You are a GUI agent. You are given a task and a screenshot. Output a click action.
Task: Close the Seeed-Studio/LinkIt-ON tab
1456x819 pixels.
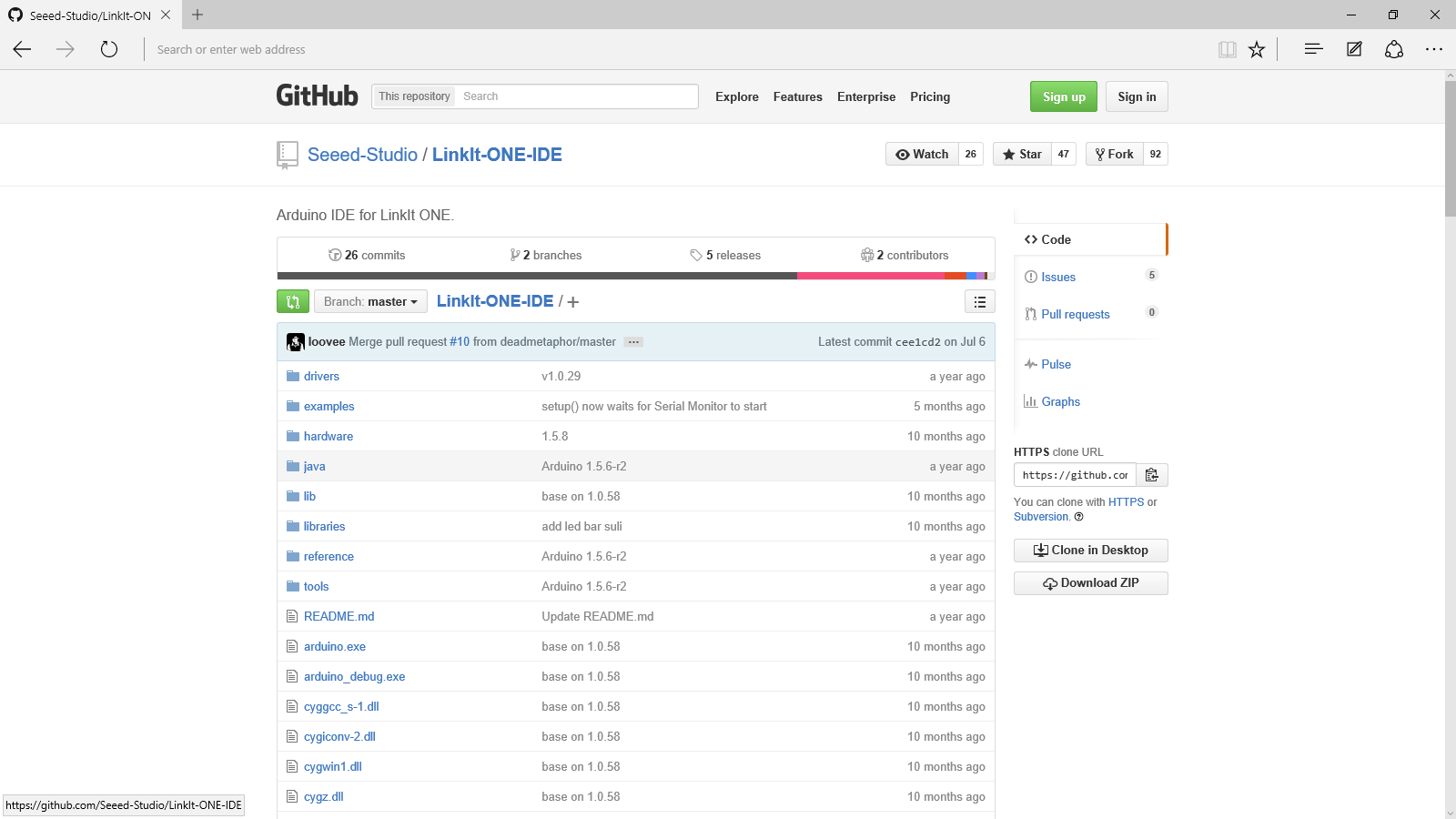(166, 15)
